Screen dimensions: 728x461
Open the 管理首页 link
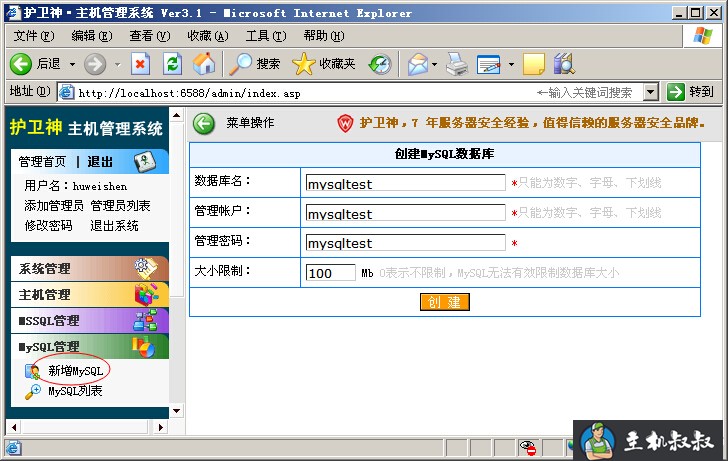pos(42,162)
